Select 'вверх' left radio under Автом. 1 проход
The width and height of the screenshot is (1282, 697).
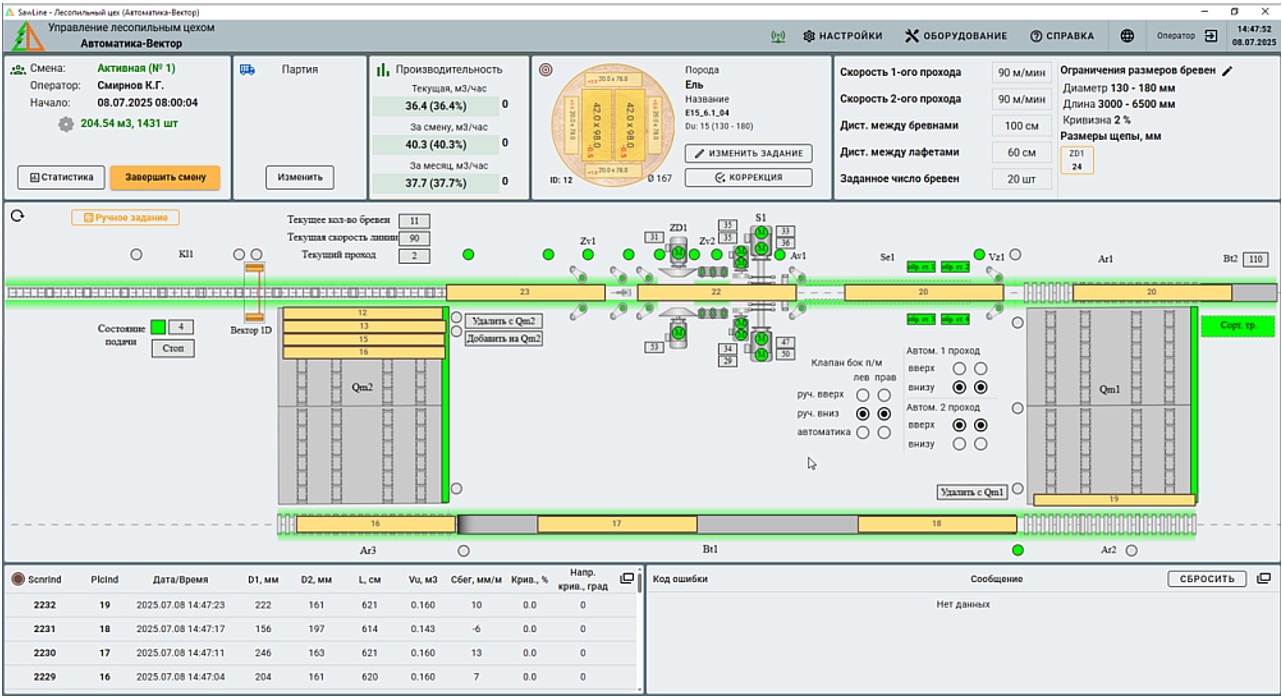[x=959, y=368]
